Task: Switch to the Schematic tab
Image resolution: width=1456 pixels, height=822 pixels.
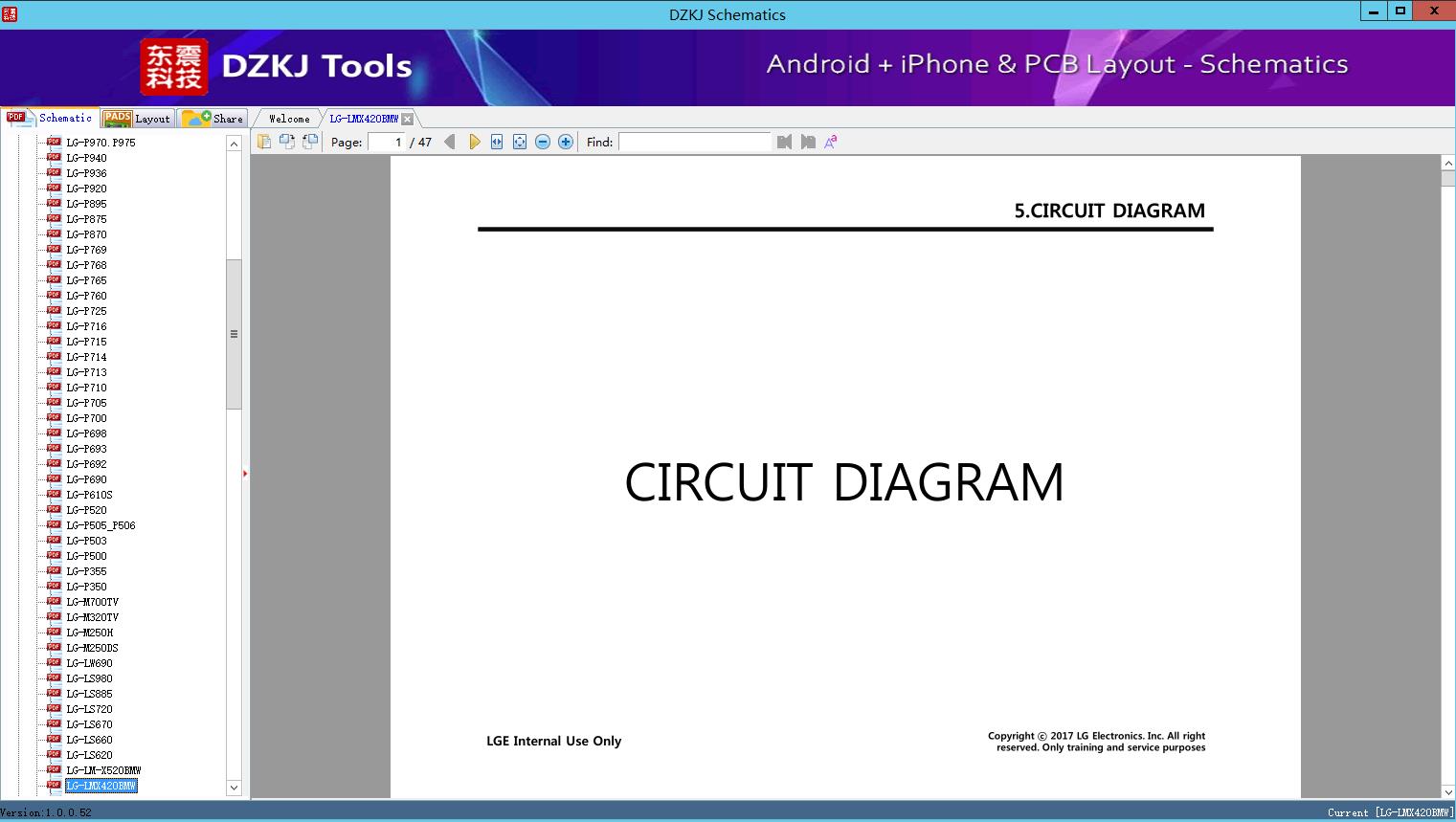Action: pos(50,118)
